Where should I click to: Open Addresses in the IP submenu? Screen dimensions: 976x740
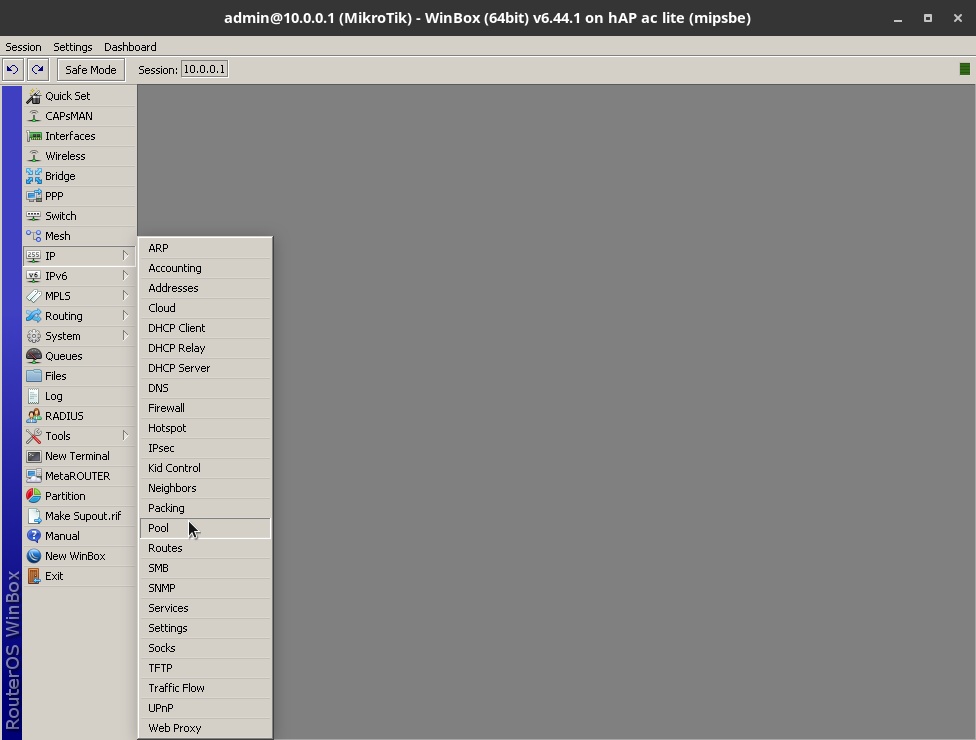205,288
